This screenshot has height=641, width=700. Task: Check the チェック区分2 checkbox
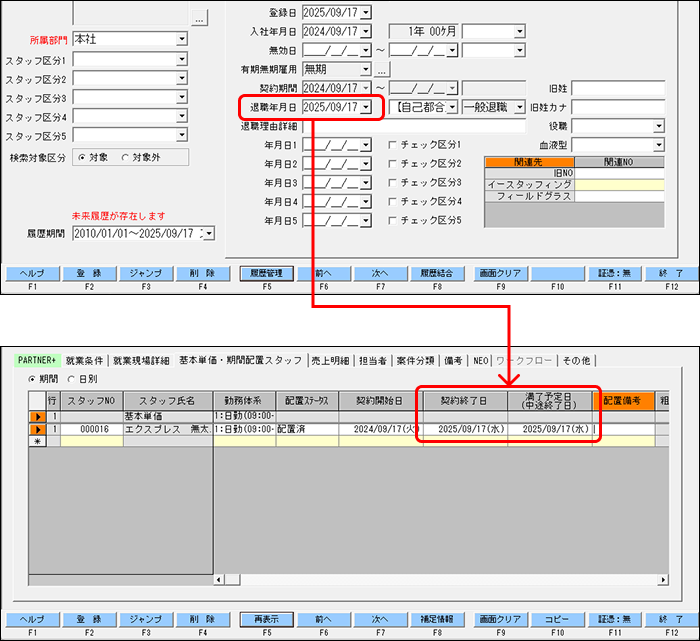[392, 164]
